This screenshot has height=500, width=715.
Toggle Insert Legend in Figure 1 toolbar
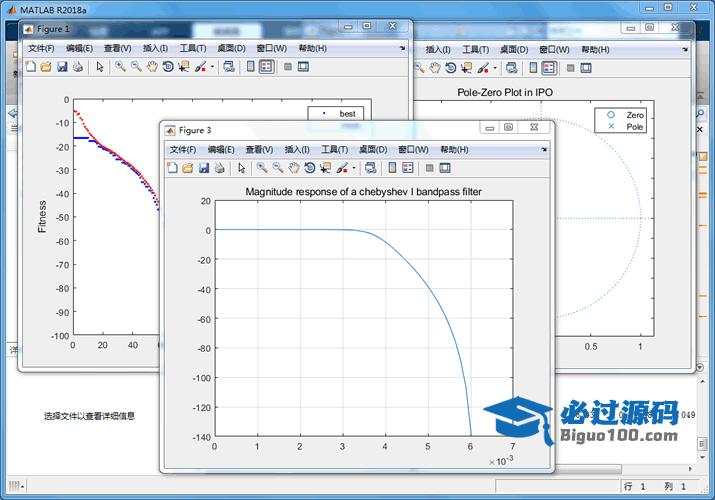tap(266, 67)
